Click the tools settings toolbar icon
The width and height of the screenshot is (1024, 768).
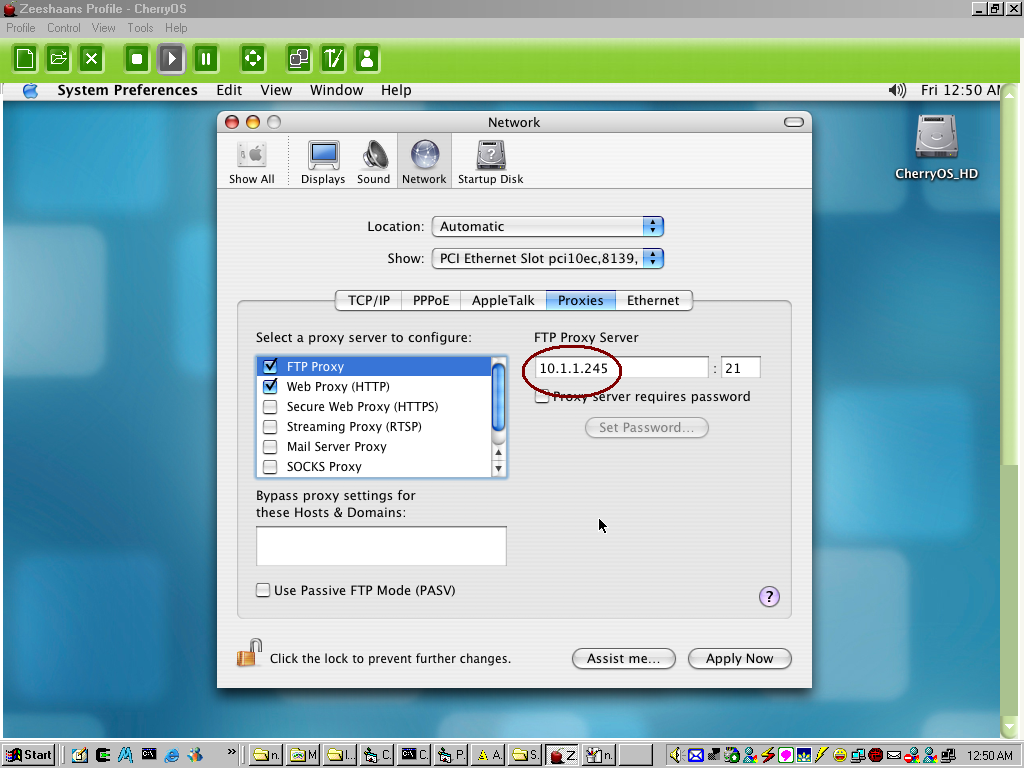(333, 59)
